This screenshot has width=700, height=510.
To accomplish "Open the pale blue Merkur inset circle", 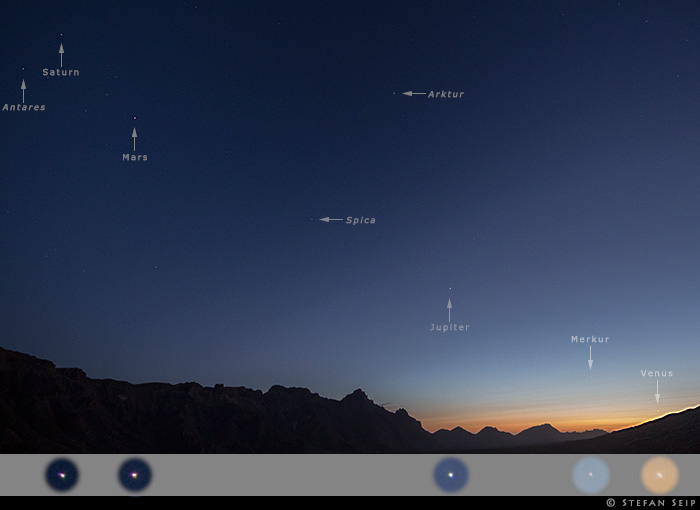I will point(591,475).
